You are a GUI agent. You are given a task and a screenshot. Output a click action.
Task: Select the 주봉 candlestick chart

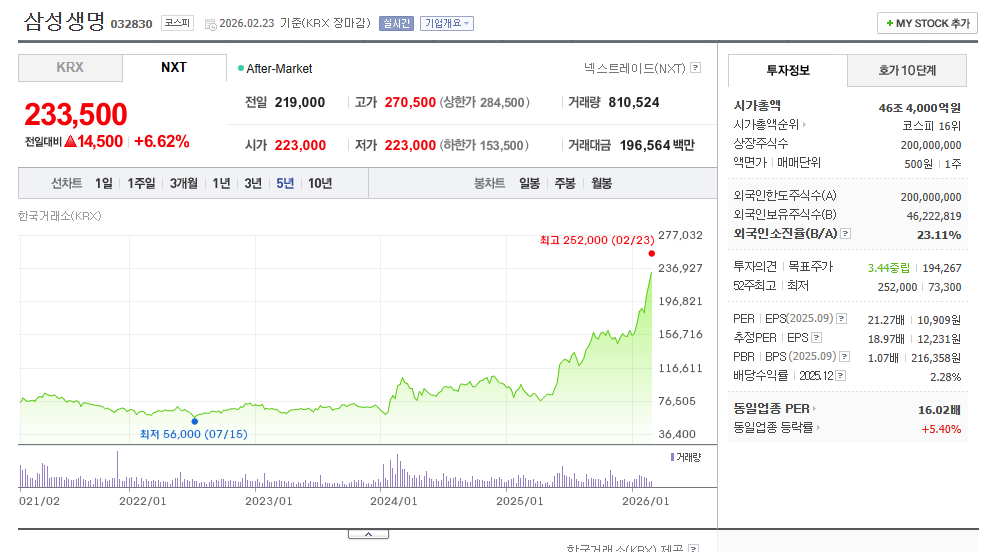(565, 184)
